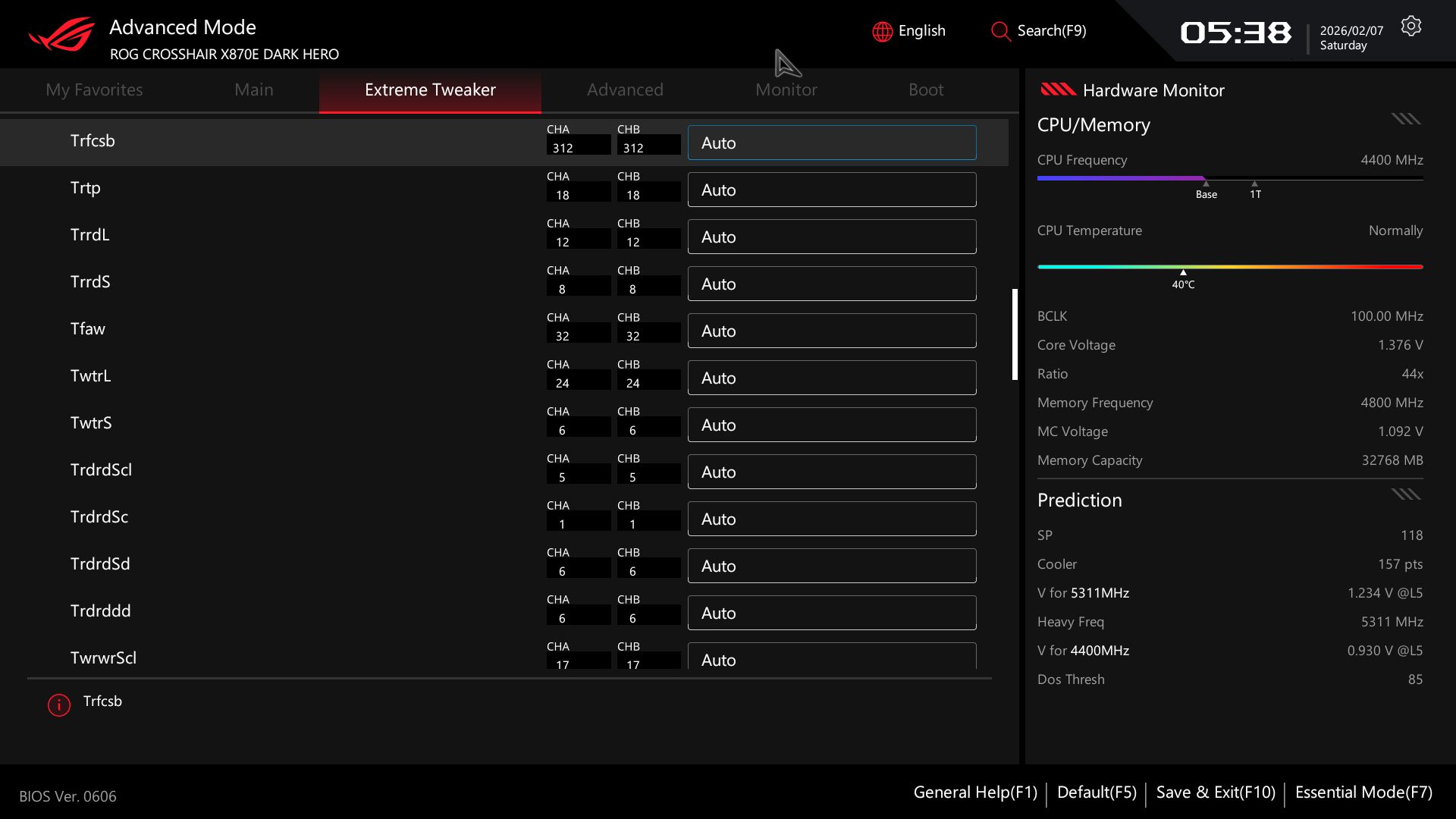Open the My Favorites tab

(94, 89)
